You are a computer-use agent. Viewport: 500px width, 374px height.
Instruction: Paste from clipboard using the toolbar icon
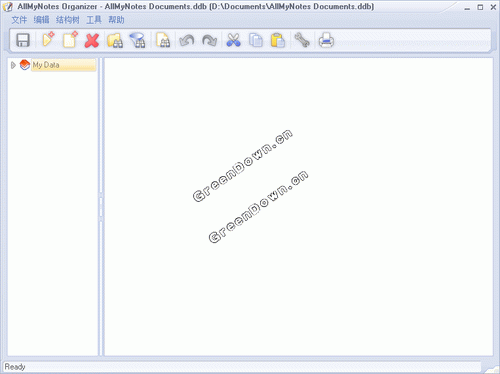coord(278,40)
